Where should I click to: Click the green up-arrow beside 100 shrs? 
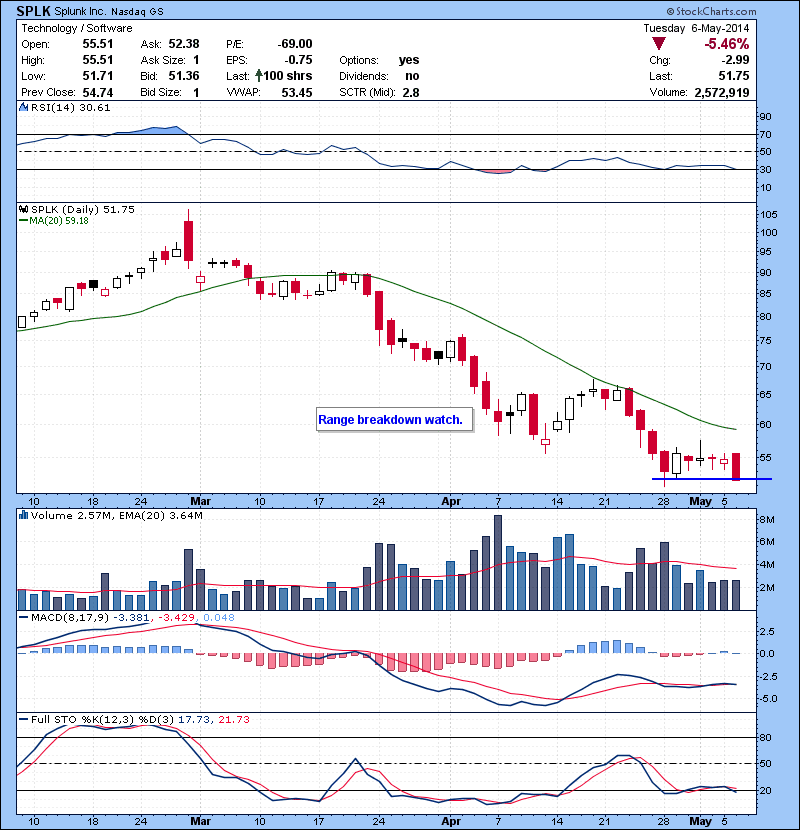coord(258,76)
